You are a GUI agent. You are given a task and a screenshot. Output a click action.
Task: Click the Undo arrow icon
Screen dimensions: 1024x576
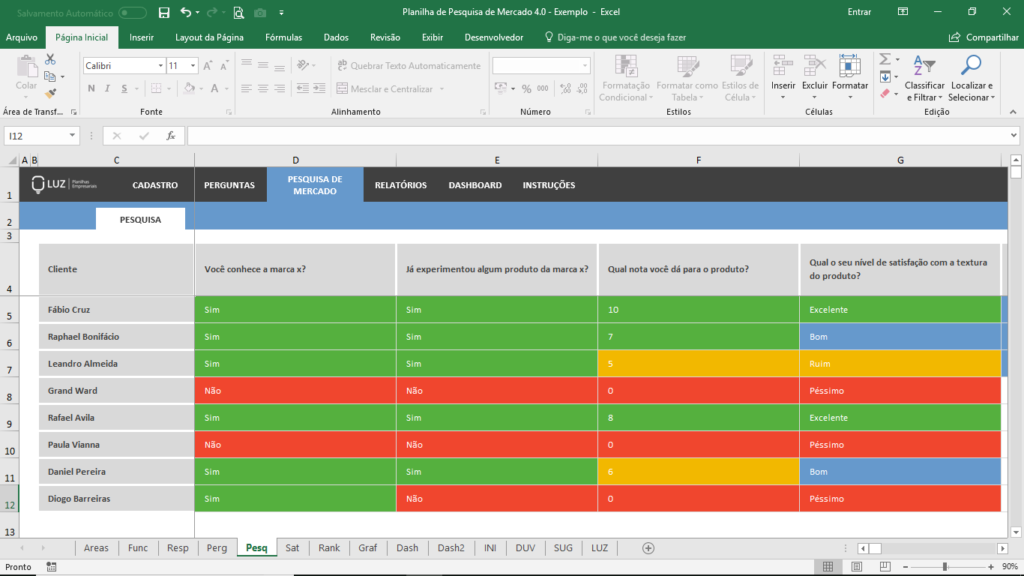186,12
